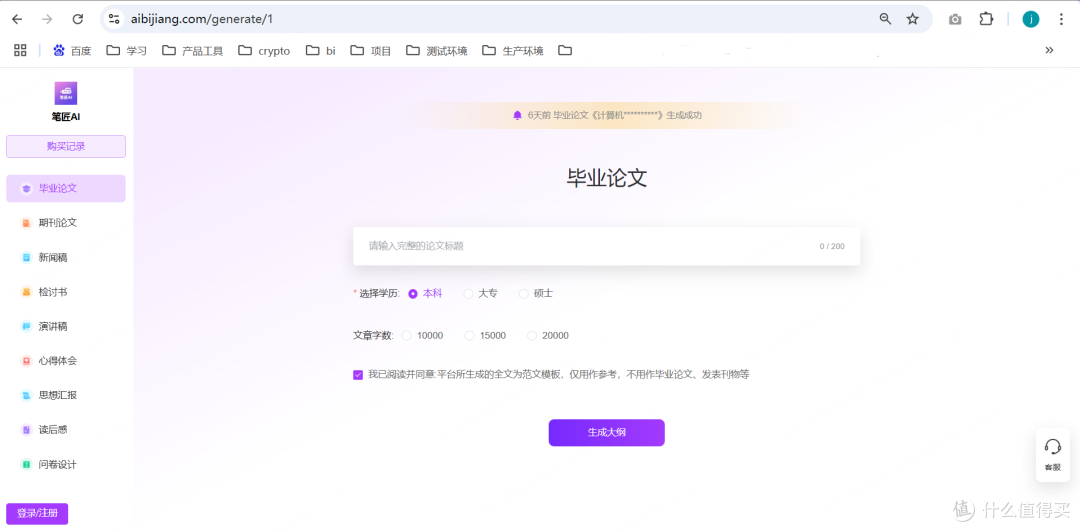Open the 百度 bookmark
Image resolution: width=1080 pixels, height=532 pixels.
point(72,50)
